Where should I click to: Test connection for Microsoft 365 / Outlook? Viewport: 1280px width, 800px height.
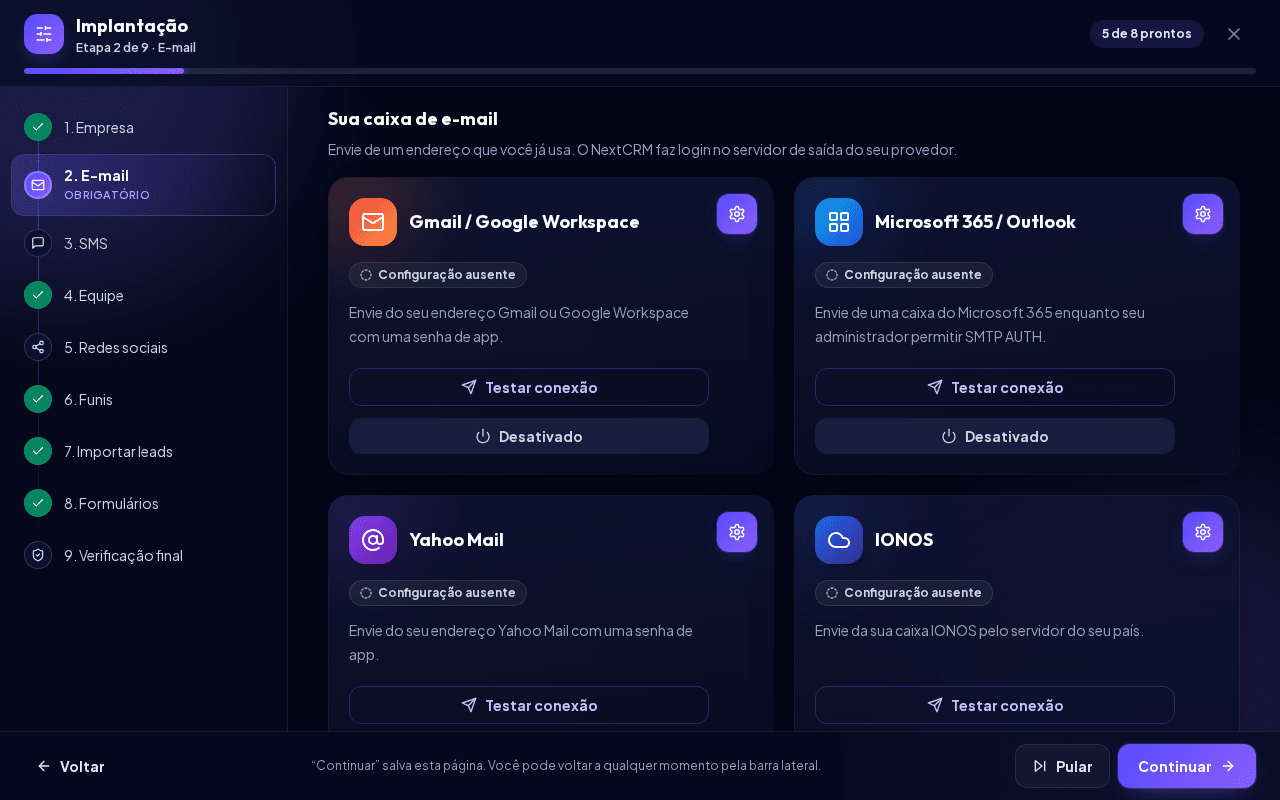click(x=995, y=387)
